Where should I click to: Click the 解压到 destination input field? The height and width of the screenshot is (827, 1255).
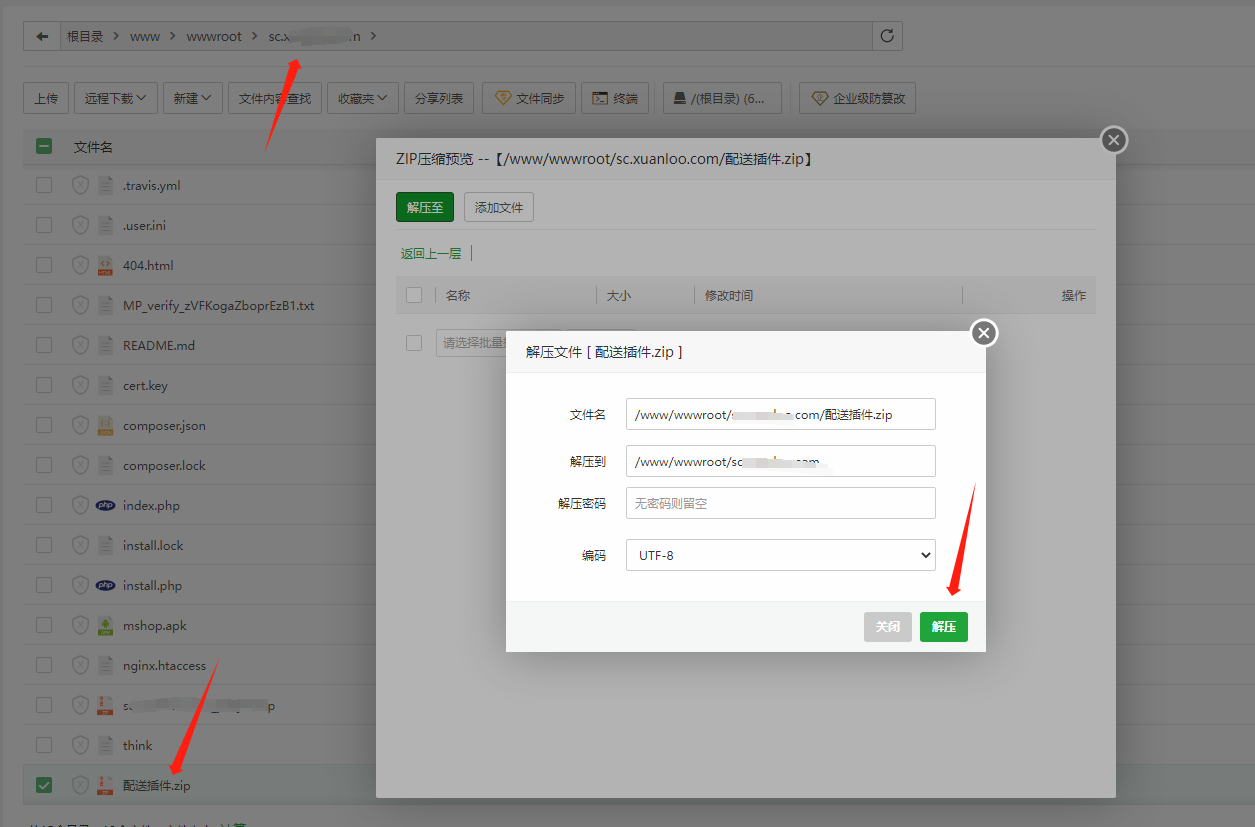click(x=780, y=461)
